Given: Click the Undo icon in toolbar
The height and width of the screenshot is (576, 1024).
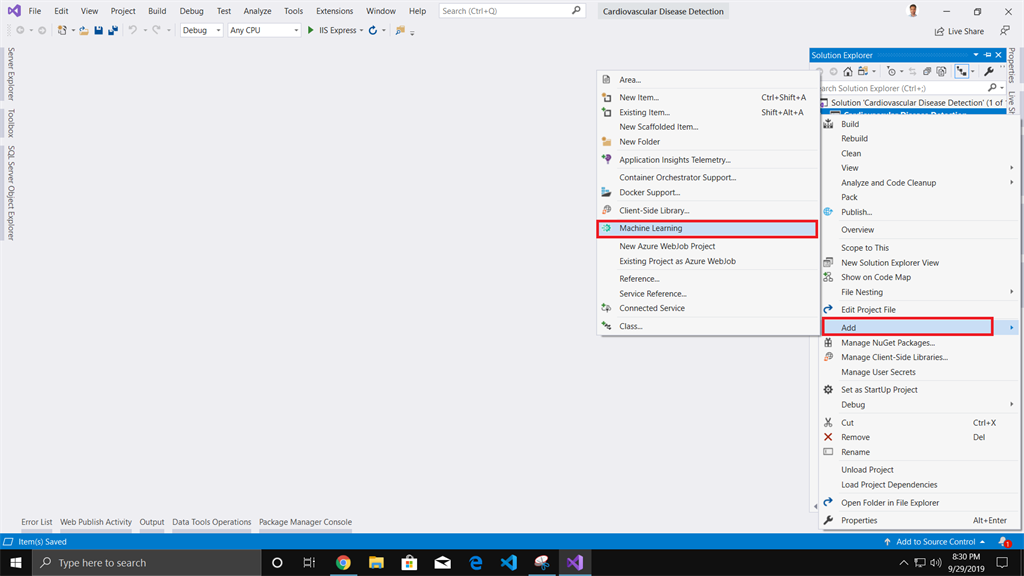Looking at the screenshot, I should click(x=133, y=30).
